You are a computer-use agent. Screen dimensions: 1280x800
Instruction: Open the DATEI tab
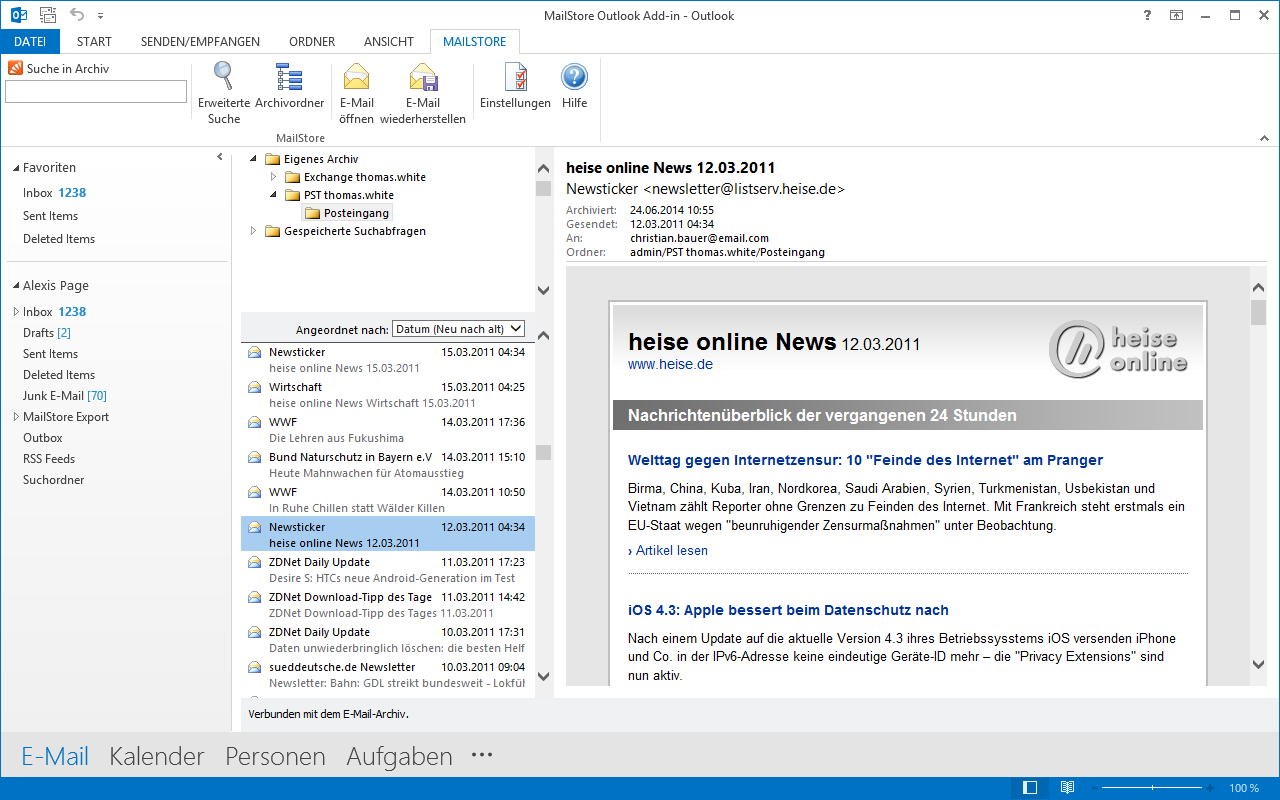(x=30, y=41)
